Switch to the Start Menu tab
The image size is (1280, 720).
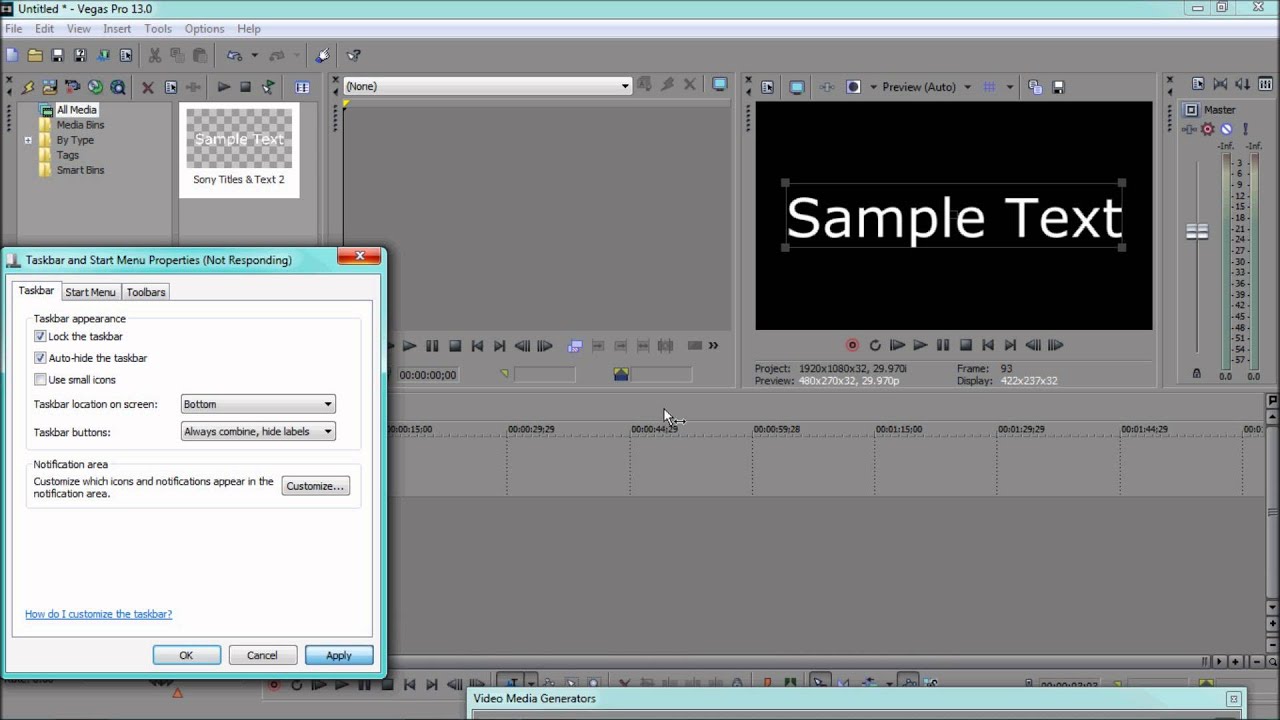point(90,292)
